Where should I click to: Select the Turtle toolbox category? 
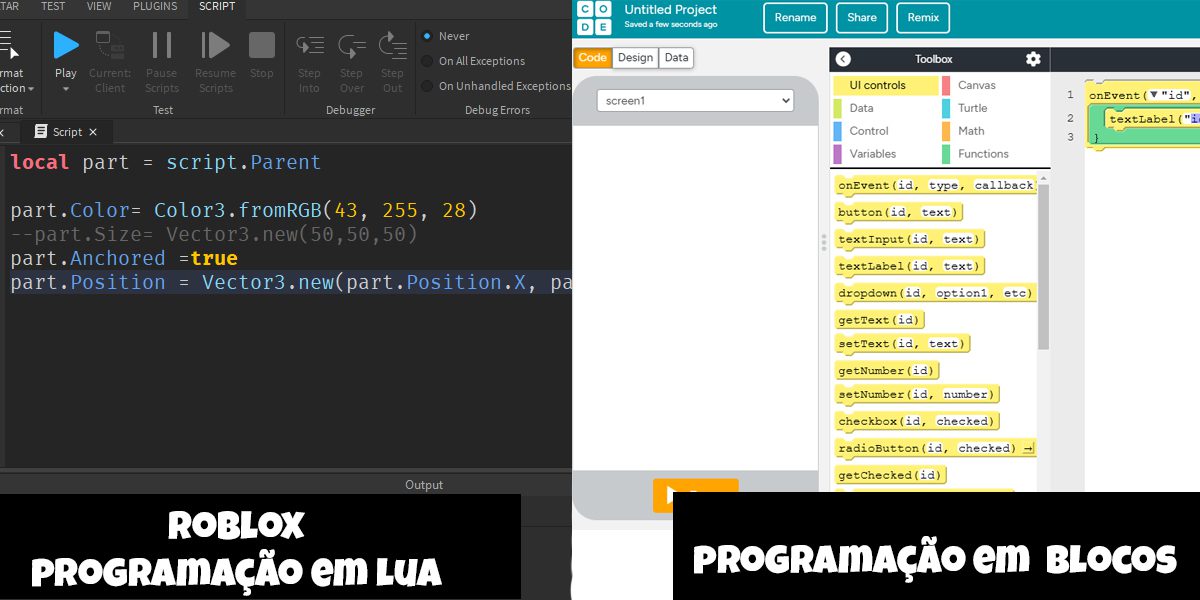994,108
